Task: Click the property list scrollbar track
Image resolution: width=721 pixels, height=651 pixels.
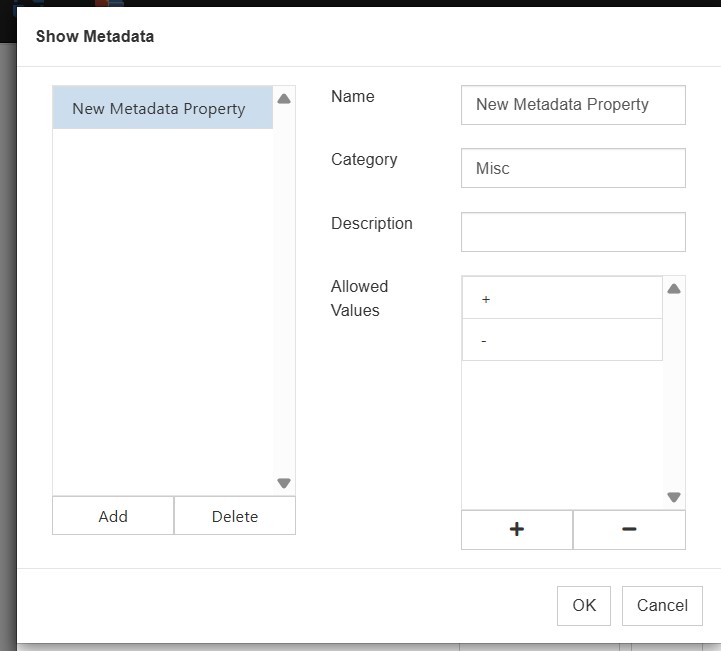Action: click(284, 290)
